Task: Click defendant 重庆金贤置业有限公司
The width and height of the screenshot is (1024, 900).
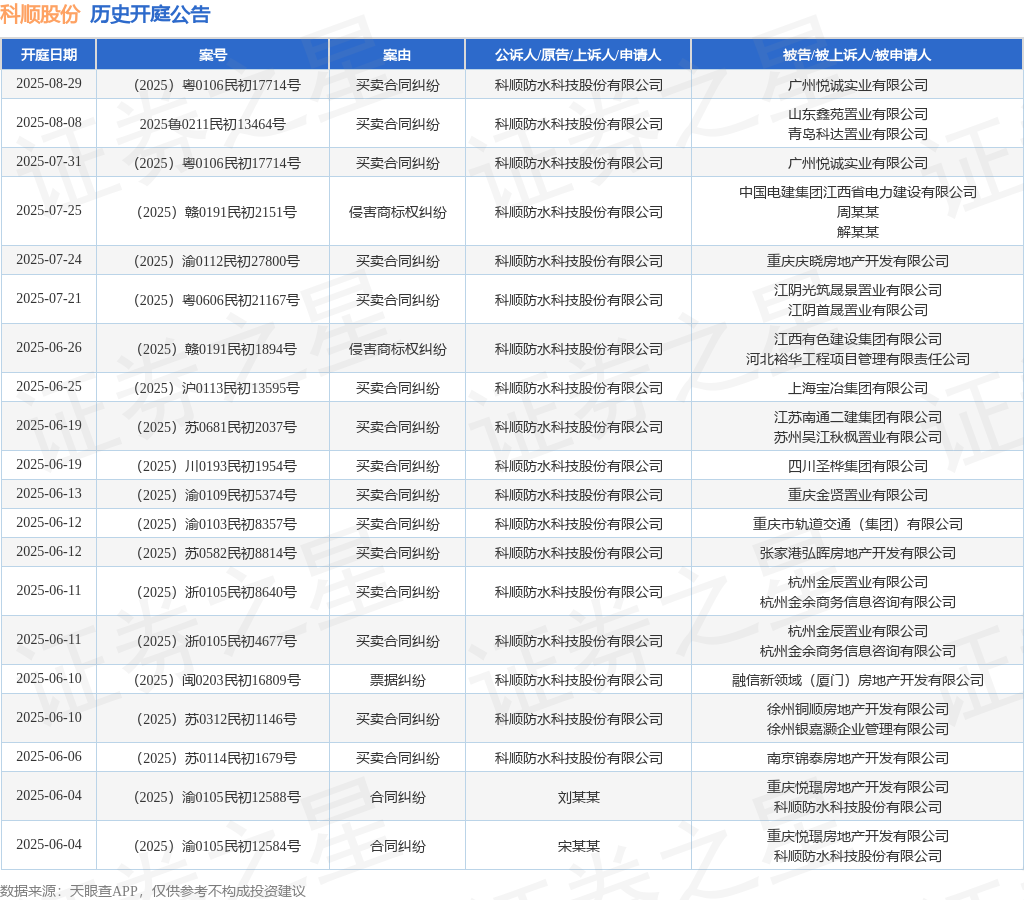Action: click(x=857, y=495)
